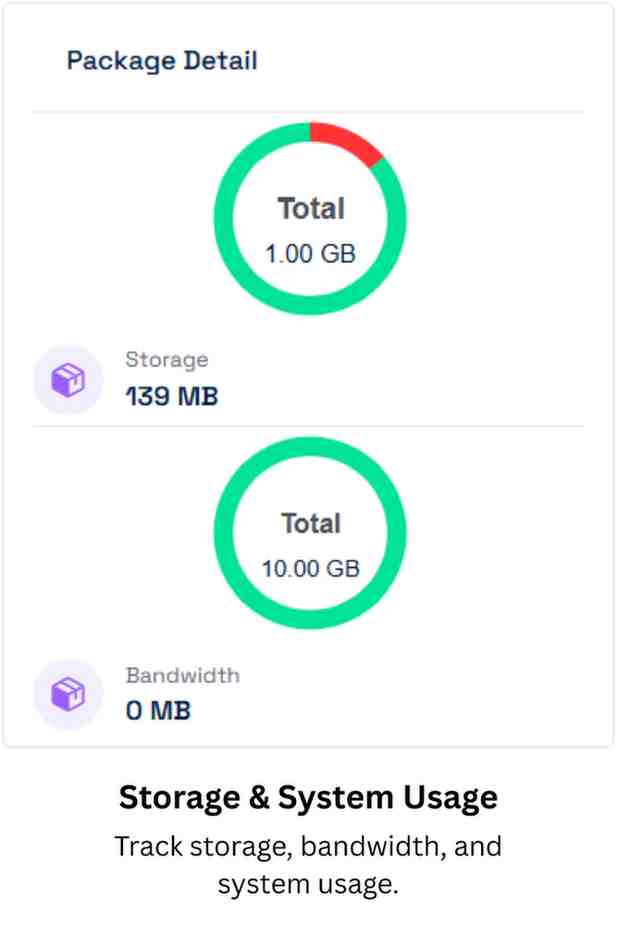Click the purple Bandwidth package box icon
Screen dimensions: 617x925
[67, 693]
